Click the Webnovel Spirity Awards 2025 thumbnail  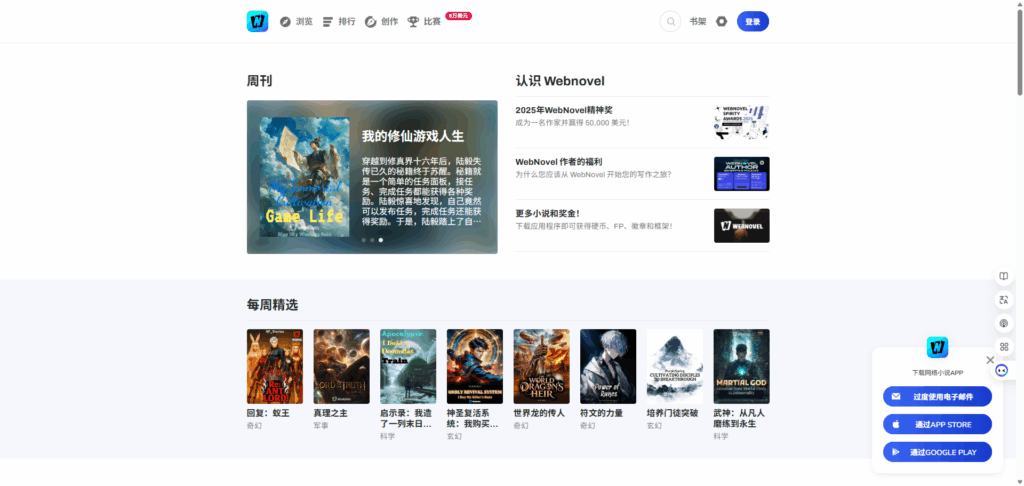click(x=741, y=122)
